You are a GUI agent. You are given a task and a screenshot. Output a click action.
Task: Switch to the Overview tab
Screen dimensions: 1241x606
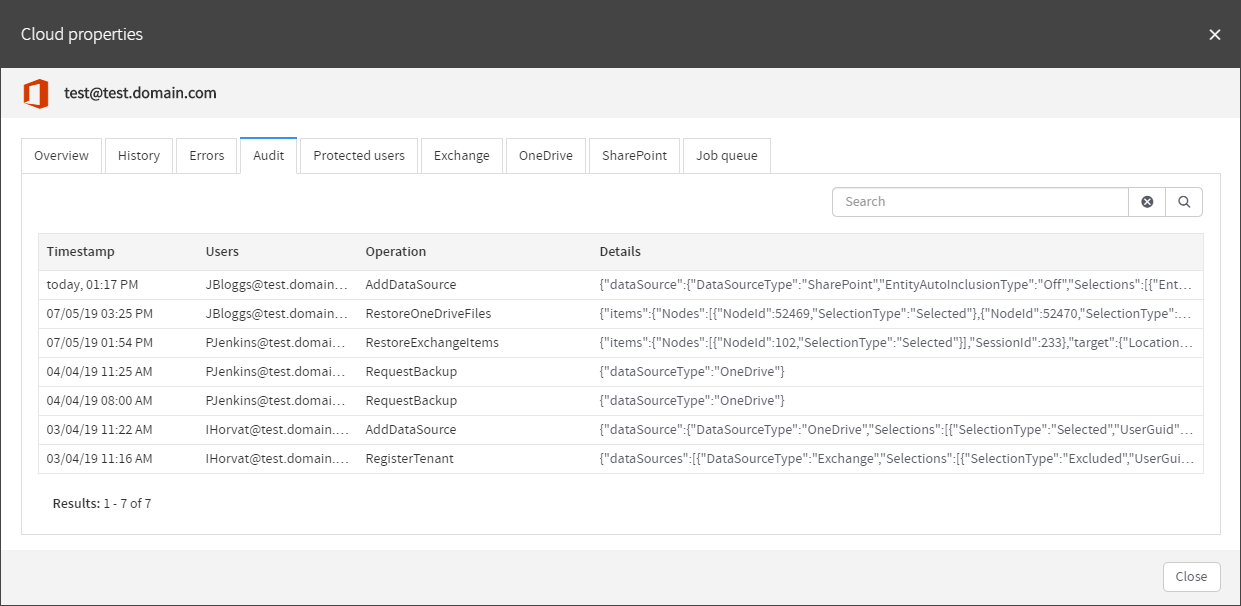tap(62, 156)
